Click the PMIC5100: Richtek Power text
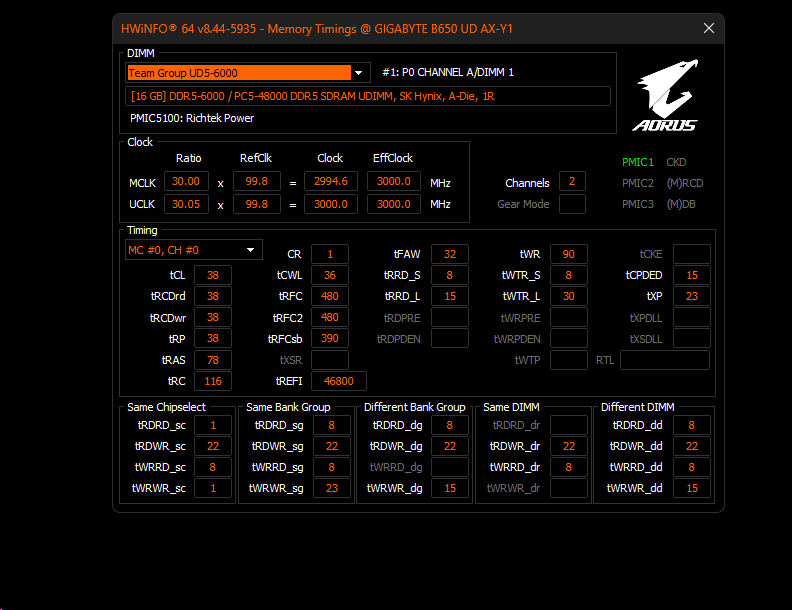Viewport: 792px width, 610px height. [x=192, y=118]
